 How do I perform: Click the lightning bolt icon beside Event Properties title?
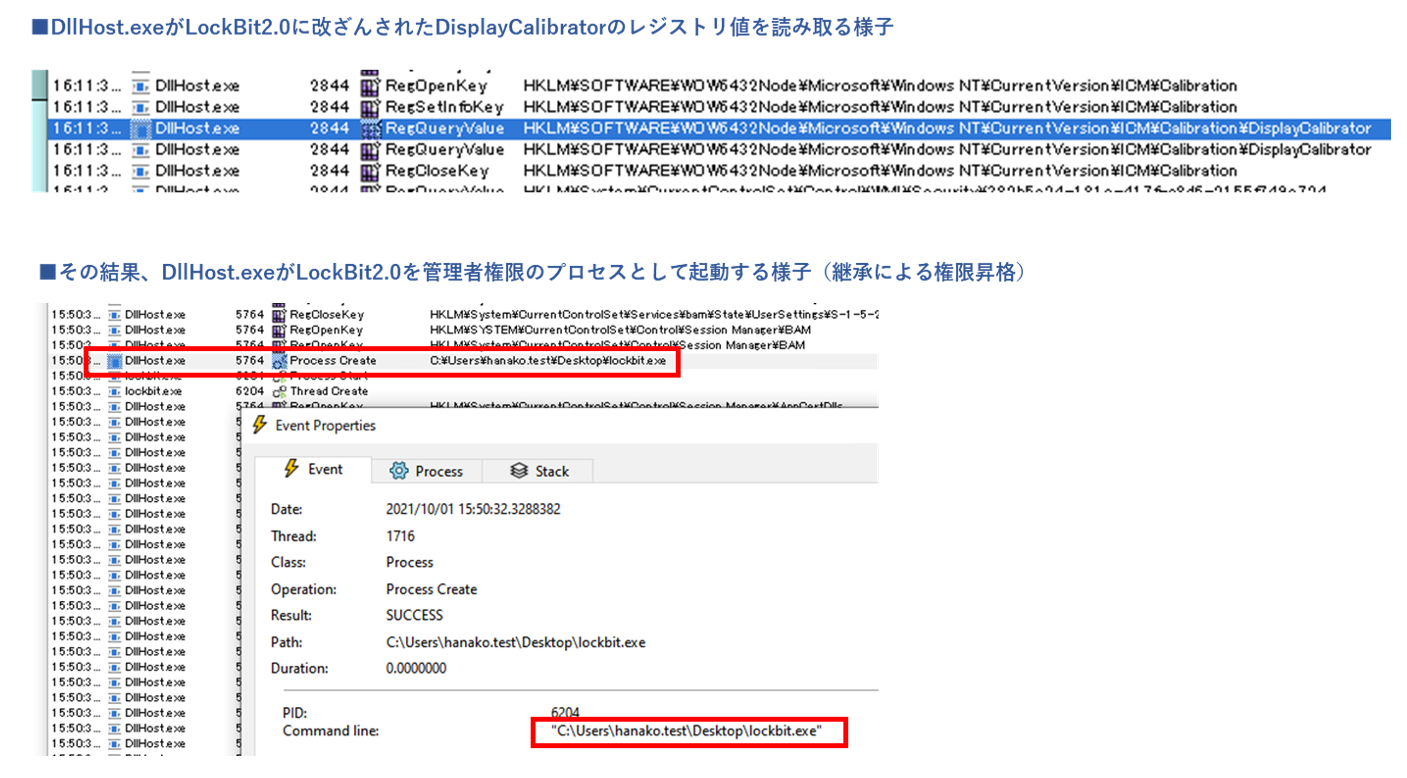pos(259,425)
